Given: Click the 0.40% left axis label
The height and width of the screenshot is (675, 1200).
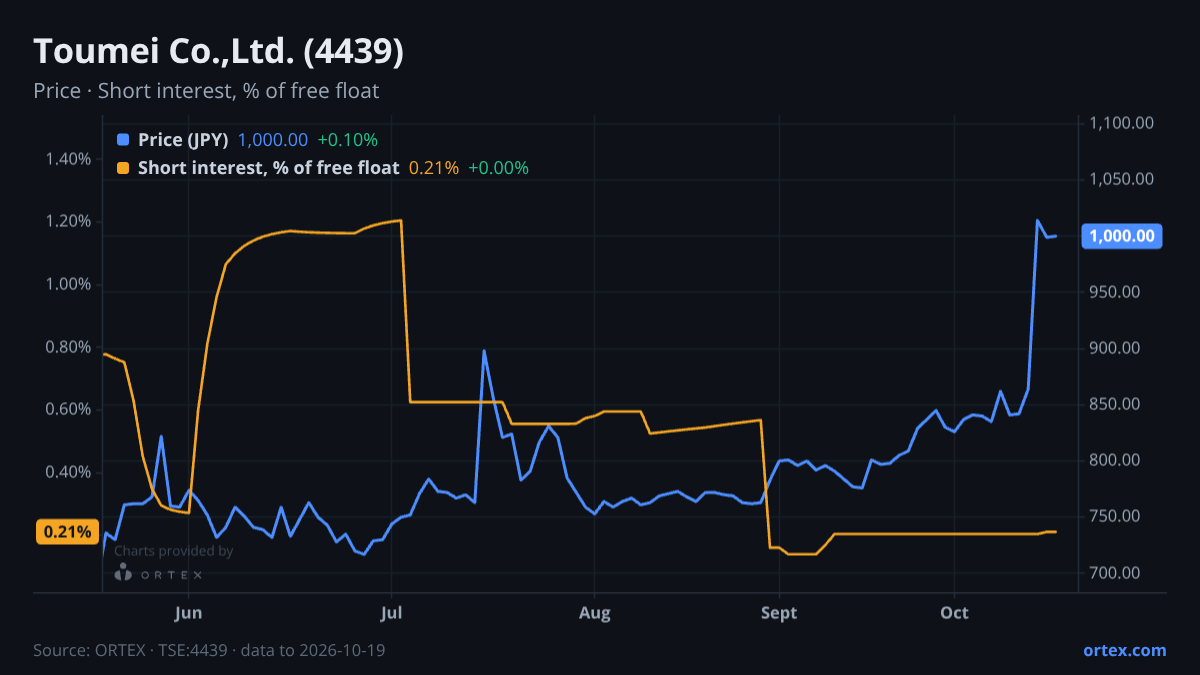Looking at the screenshot, I should coord(68,472).
